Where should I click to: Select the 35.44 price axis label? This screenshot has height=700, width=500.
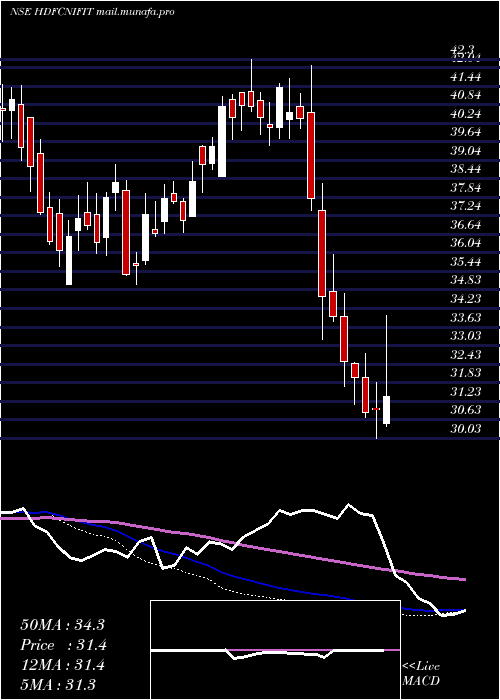click(465, 262)
